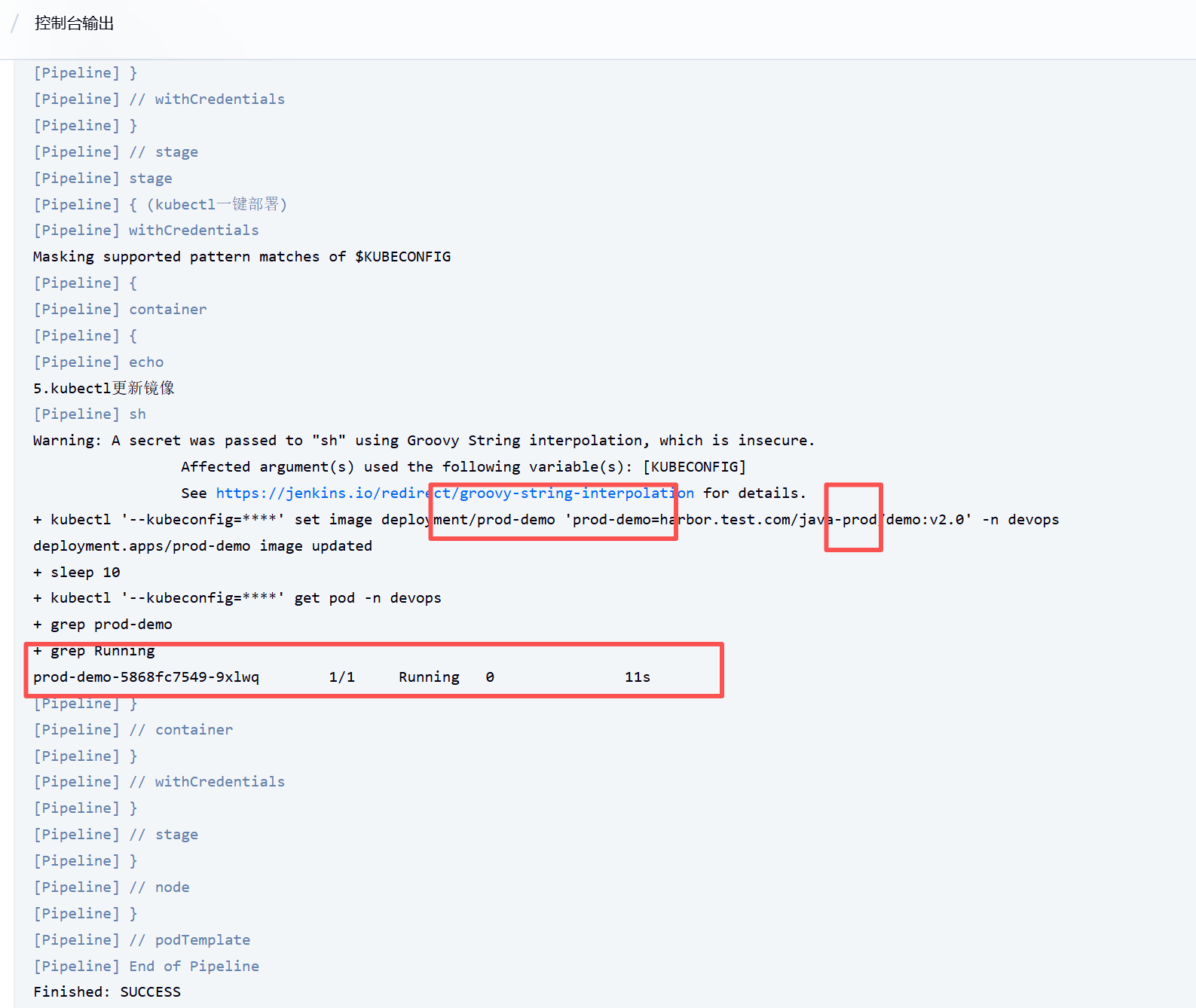Click the '+ sleep 10' command line
This screenshot has height=1008, width=1196.
(x=76, y=573)
